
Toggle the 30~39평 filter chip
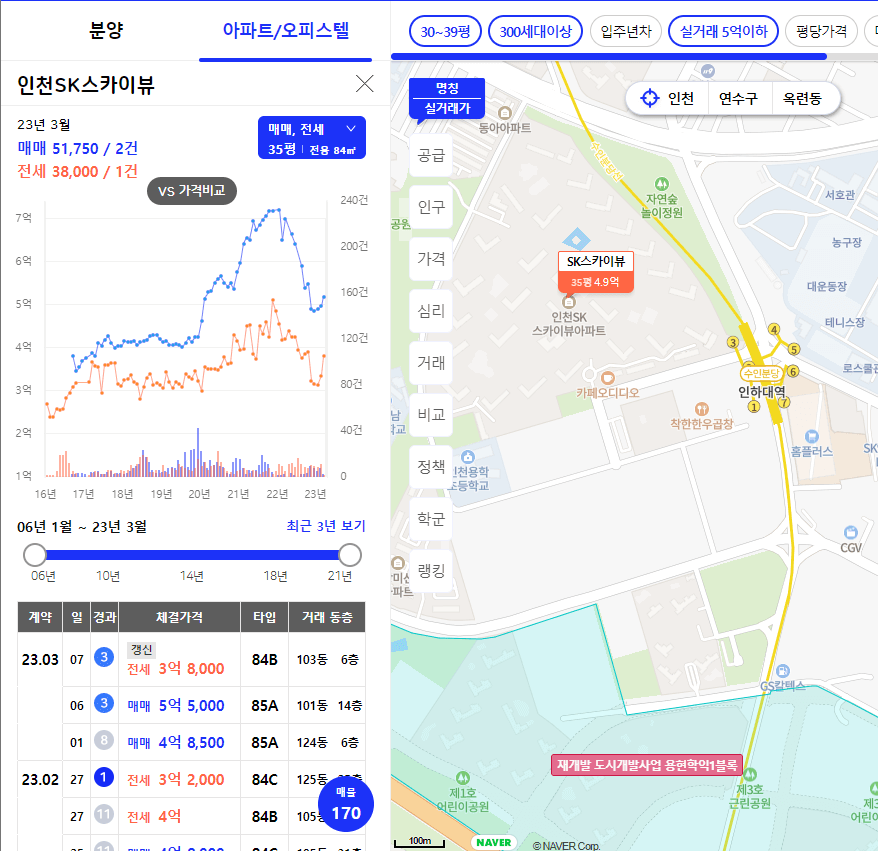tap(445, 31)
